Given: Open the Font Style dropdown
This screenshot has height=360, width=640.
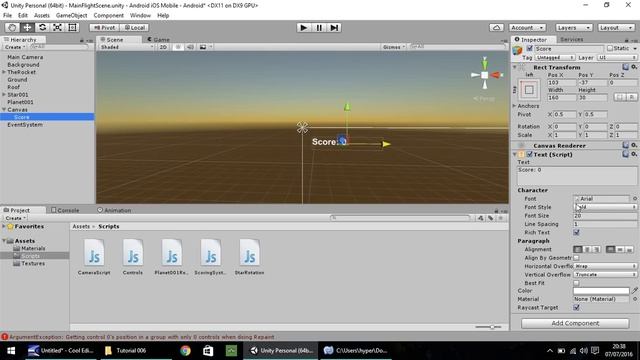Looking at the screenshot, I should coord(605,207).
